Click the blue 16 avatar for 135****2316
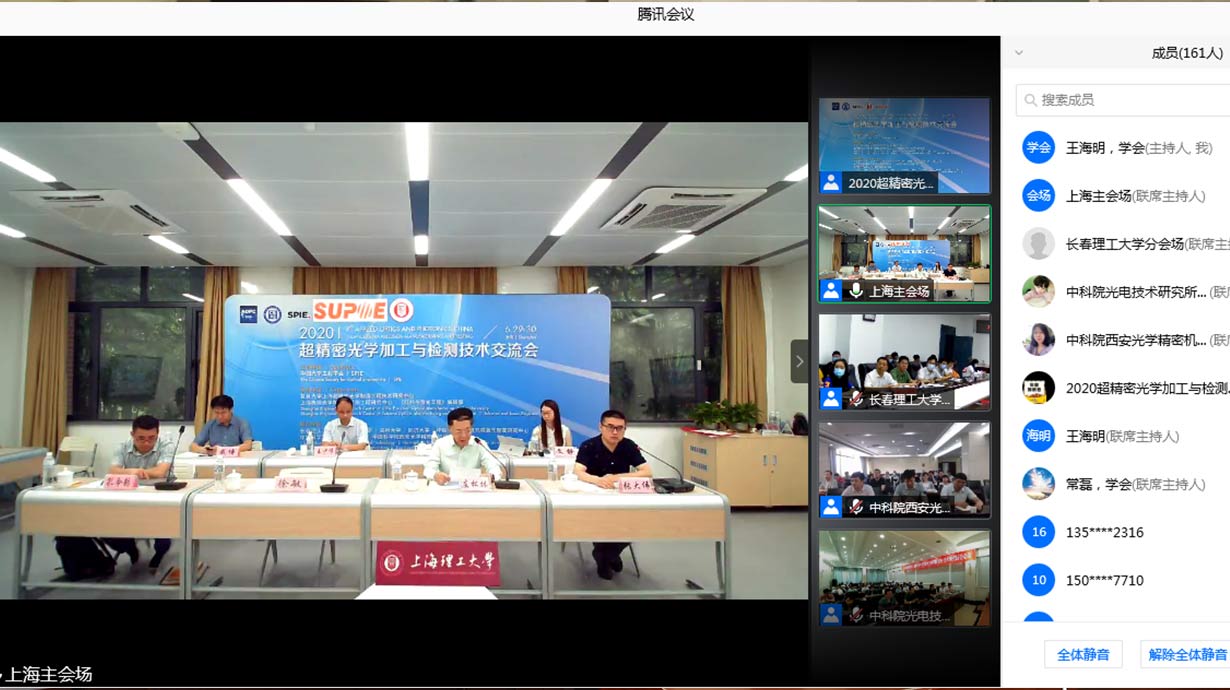The height and width of the screenshot is (690, 1230). click(1038, 532)
